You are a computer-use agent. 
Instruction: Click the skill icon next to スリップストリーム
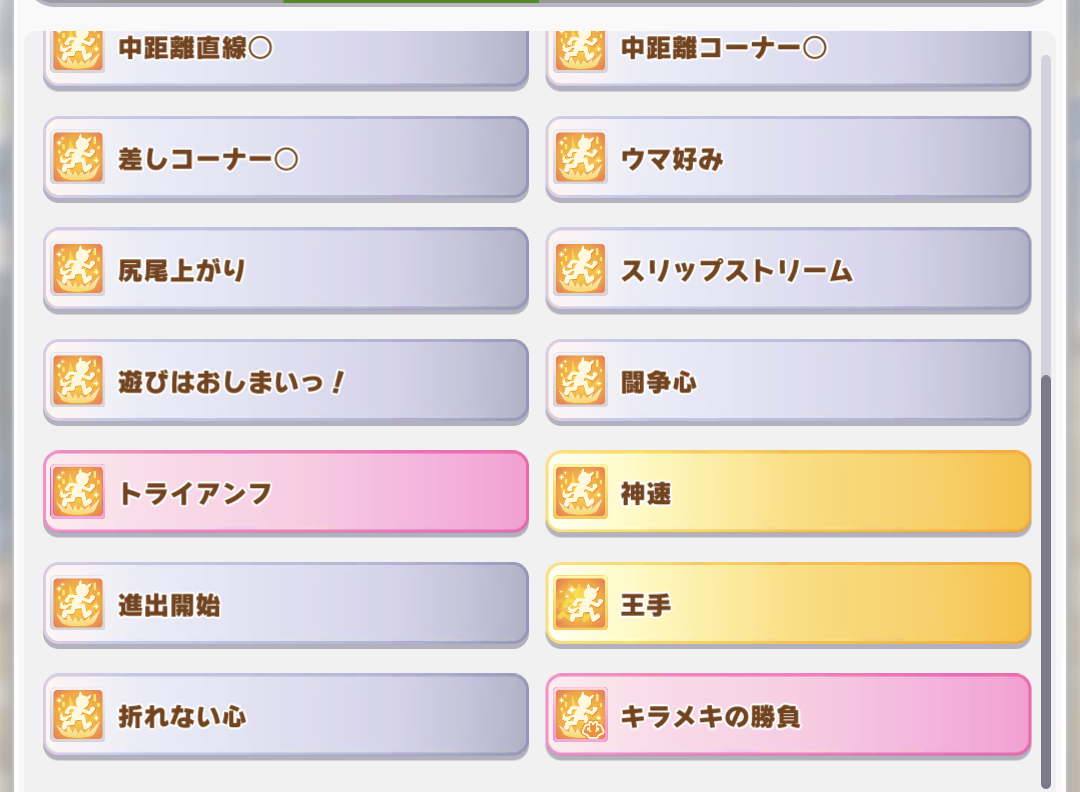(x=581, y=269)
